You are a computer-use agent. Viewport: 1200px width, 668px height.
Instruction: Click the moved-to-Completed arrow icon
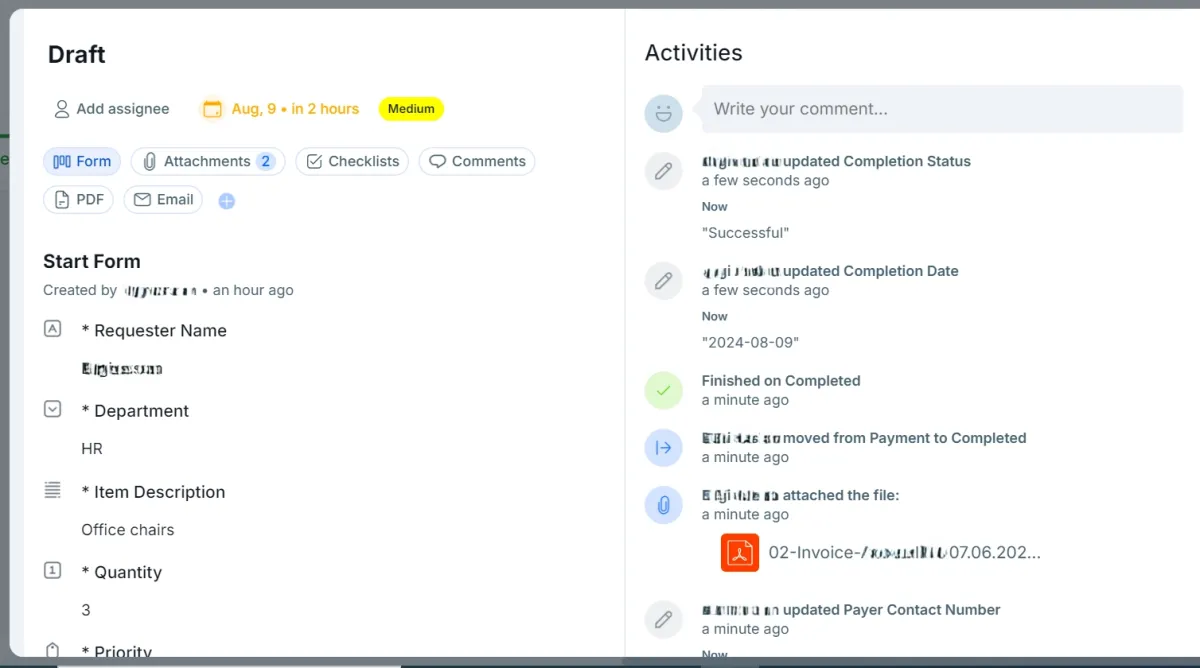coord(663,448)
